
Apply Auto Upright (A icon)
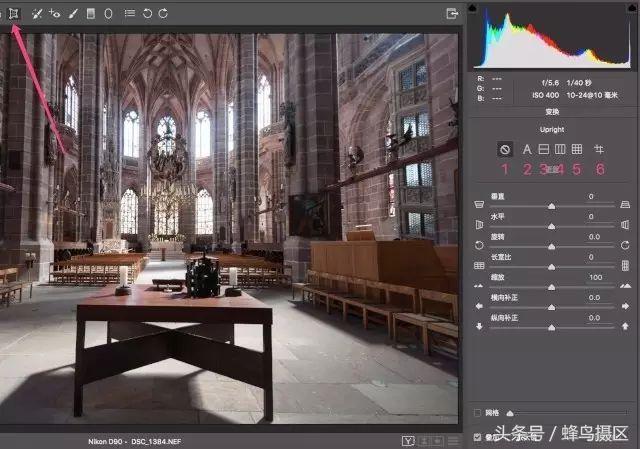pyautogui.click(x=527, y=149)
